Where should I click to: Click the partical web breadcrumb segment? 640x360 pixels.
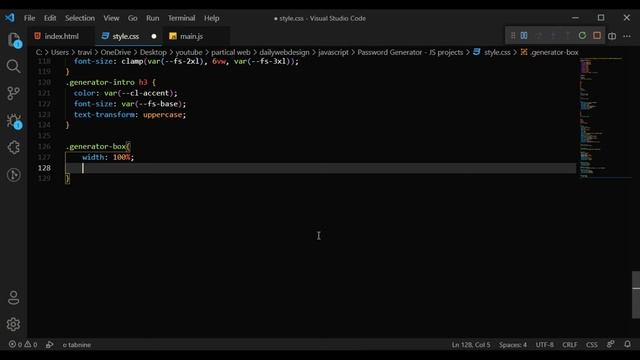pos(231,52)
